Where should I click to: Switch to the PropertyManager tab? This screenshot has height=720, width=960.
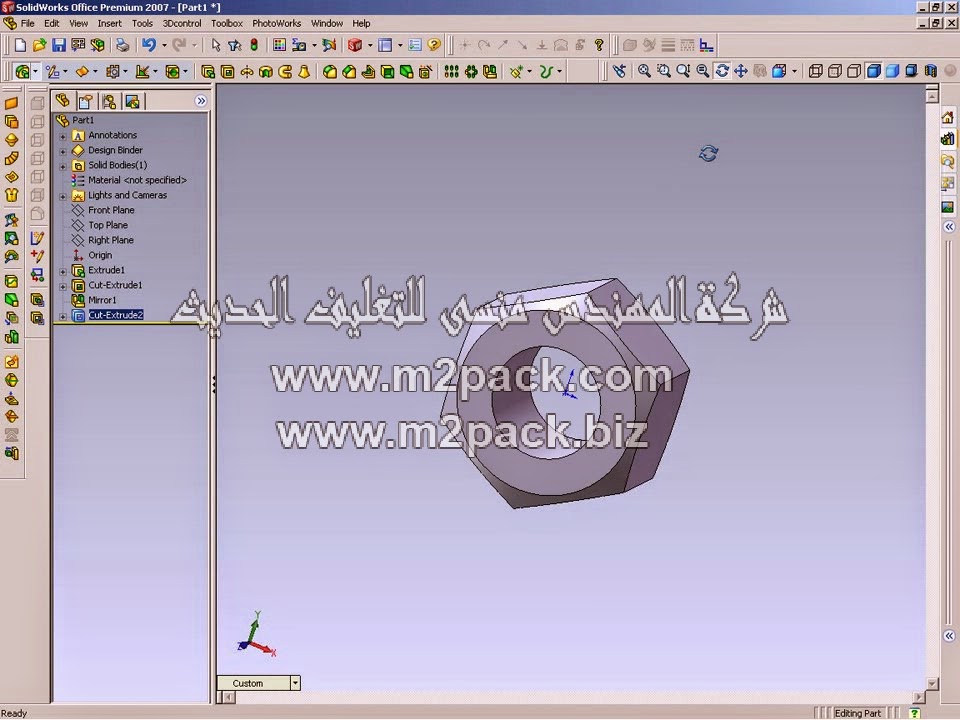(85, 101)
